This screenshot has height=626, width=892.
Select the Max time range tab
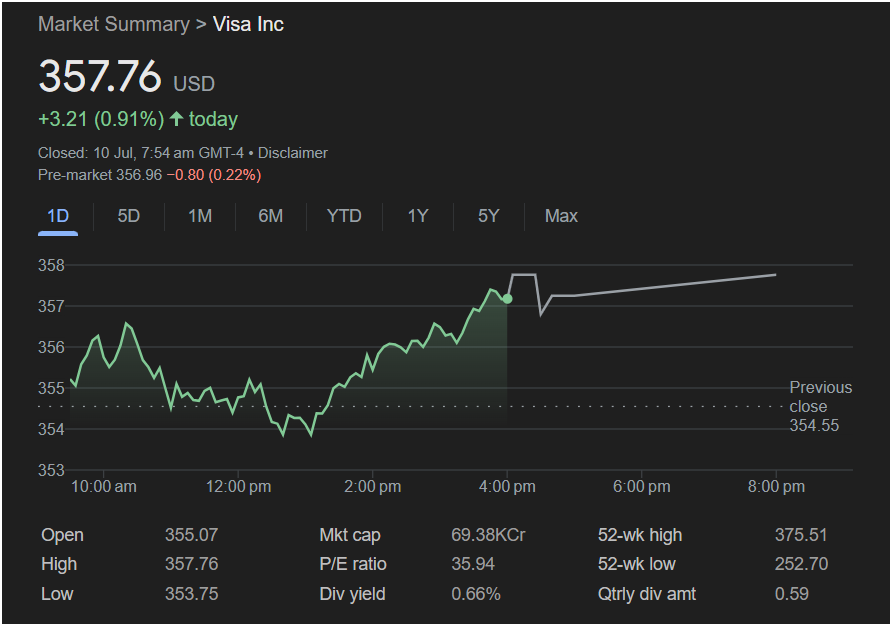[561, 216]
